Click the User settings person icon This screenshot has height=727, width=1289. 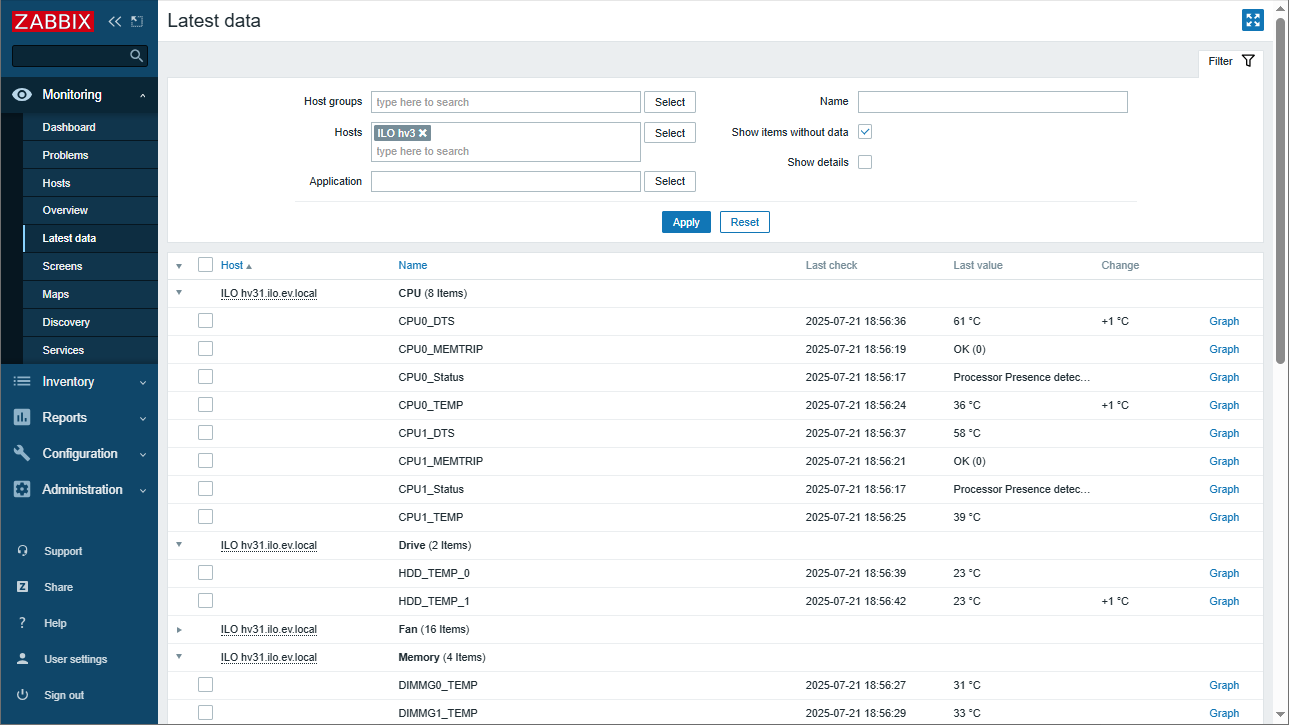(22, 659)
